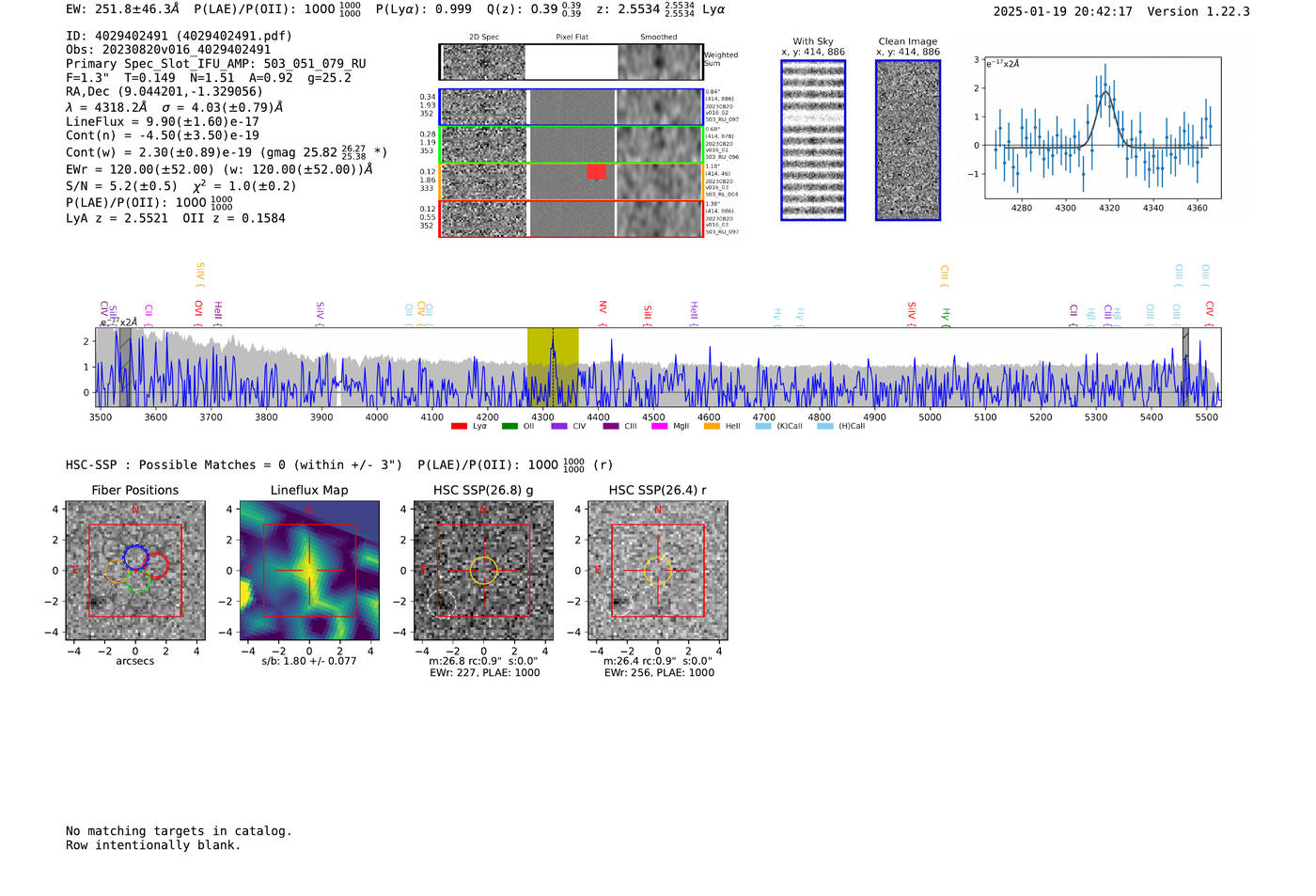
Task: Click the yellow highlighted band in the spectrum
Action: [x=553, y=367]
